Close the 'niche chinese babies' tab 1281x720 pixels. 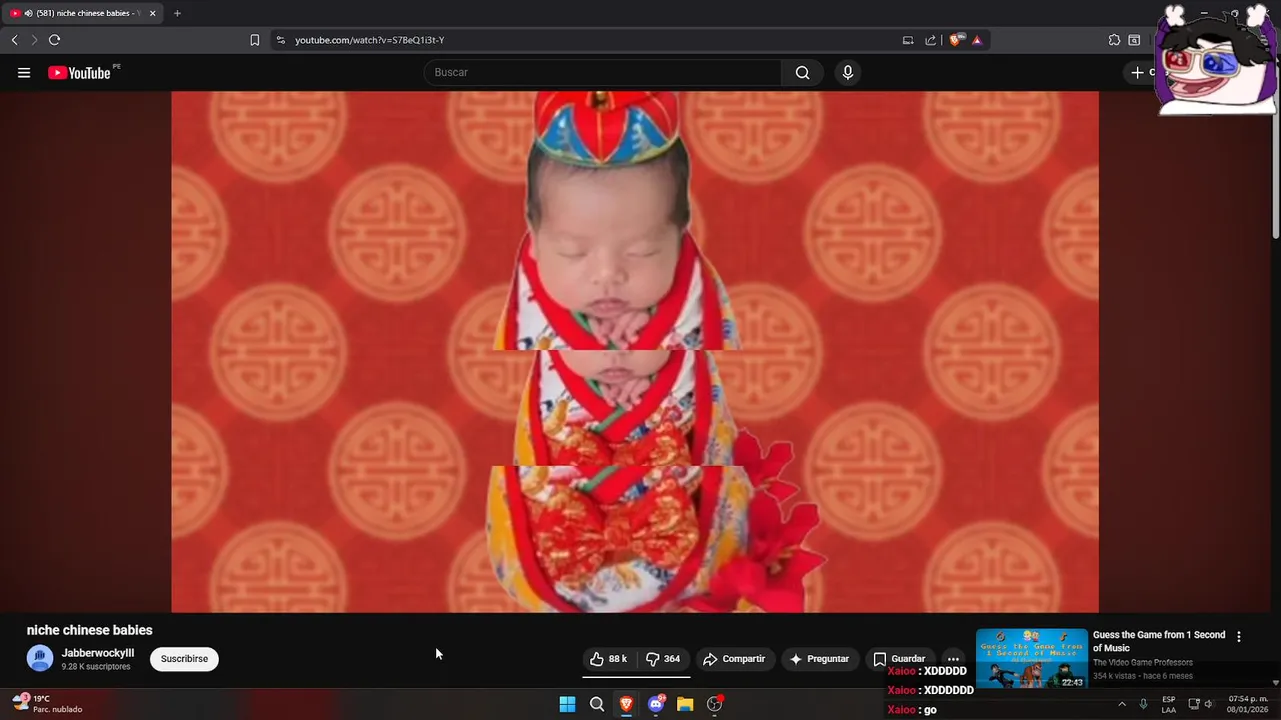point(152,13)
